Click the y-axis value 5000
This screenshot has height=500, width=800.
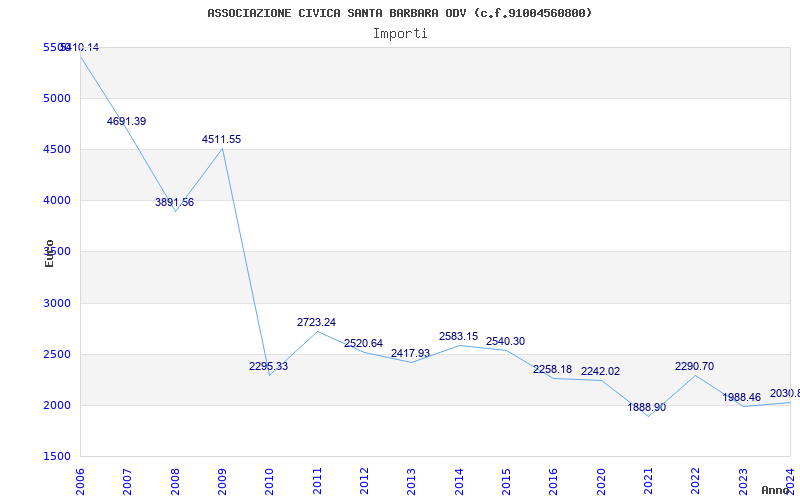pos(57,98)
